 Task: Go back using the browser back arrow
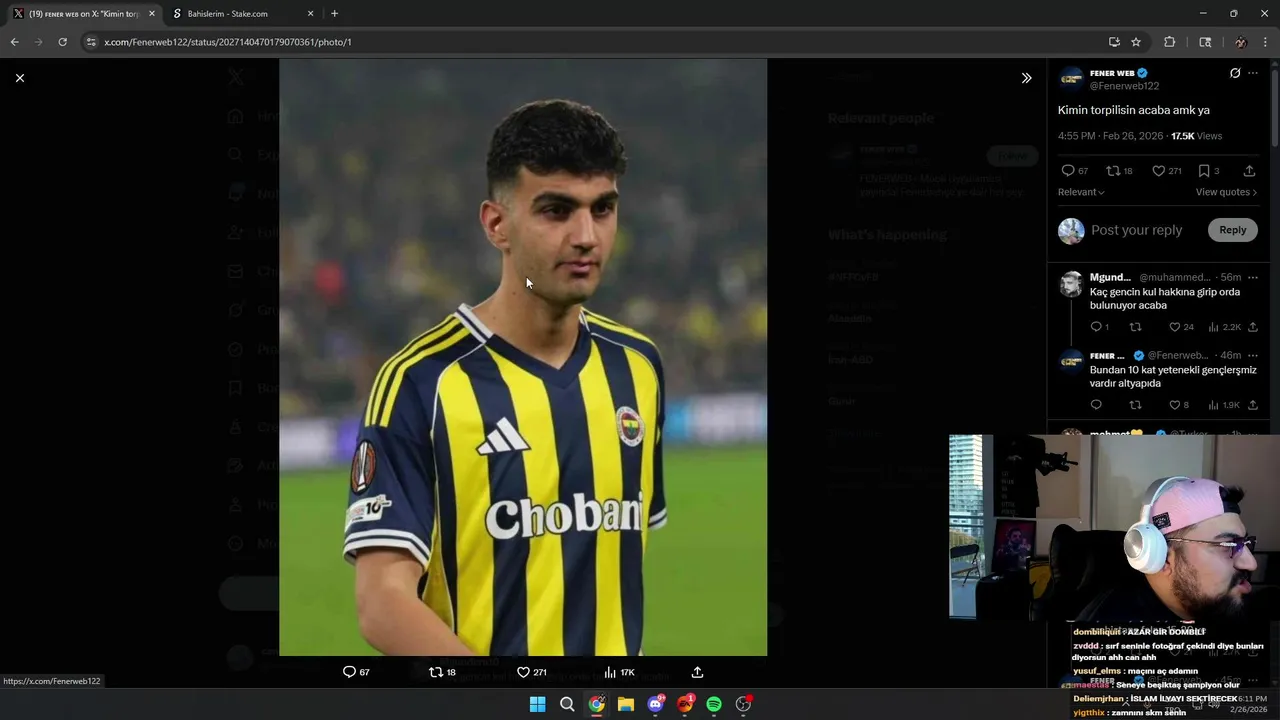click(x=14, y=42)
